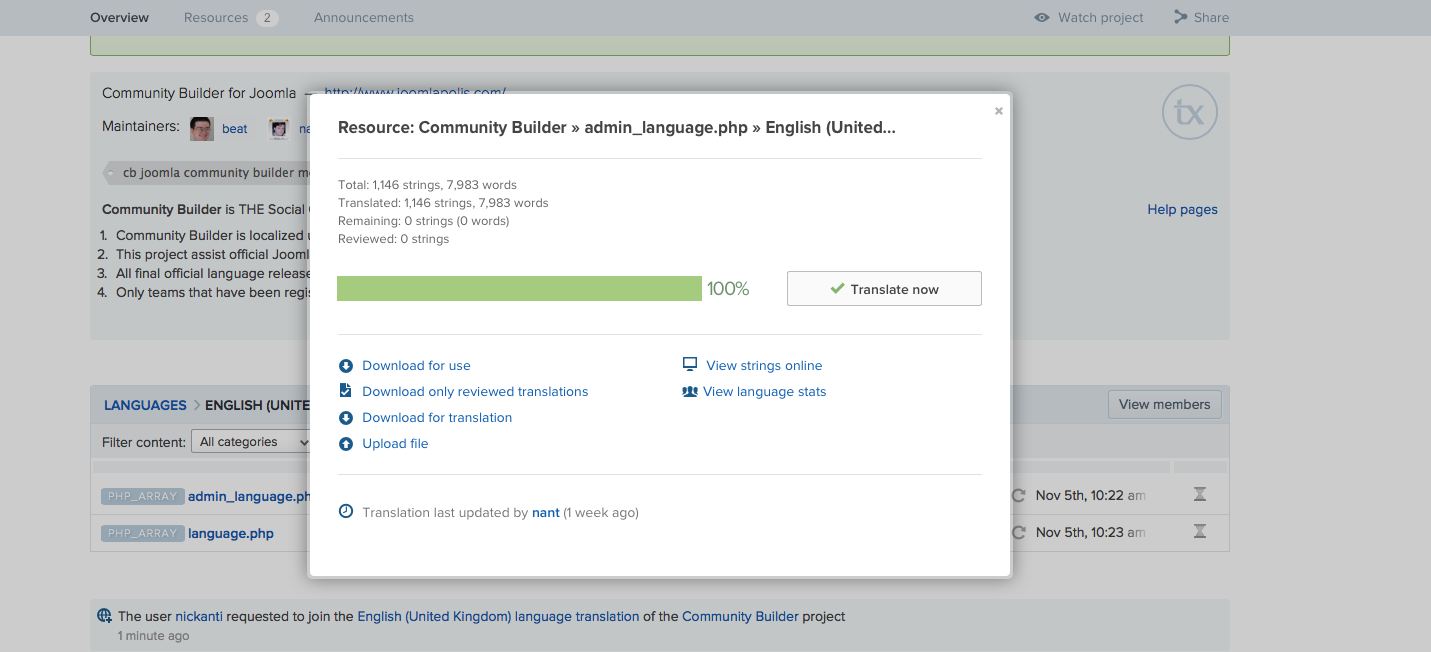Click the 'Total: 1,146 strings, 7,983 words' text

(427, 185)
